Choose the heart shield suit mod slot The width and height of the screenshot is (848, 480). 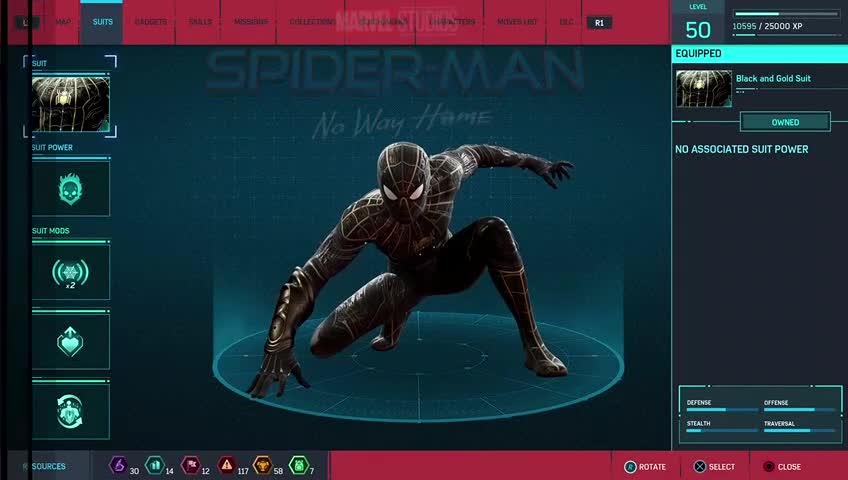point(70,342)
